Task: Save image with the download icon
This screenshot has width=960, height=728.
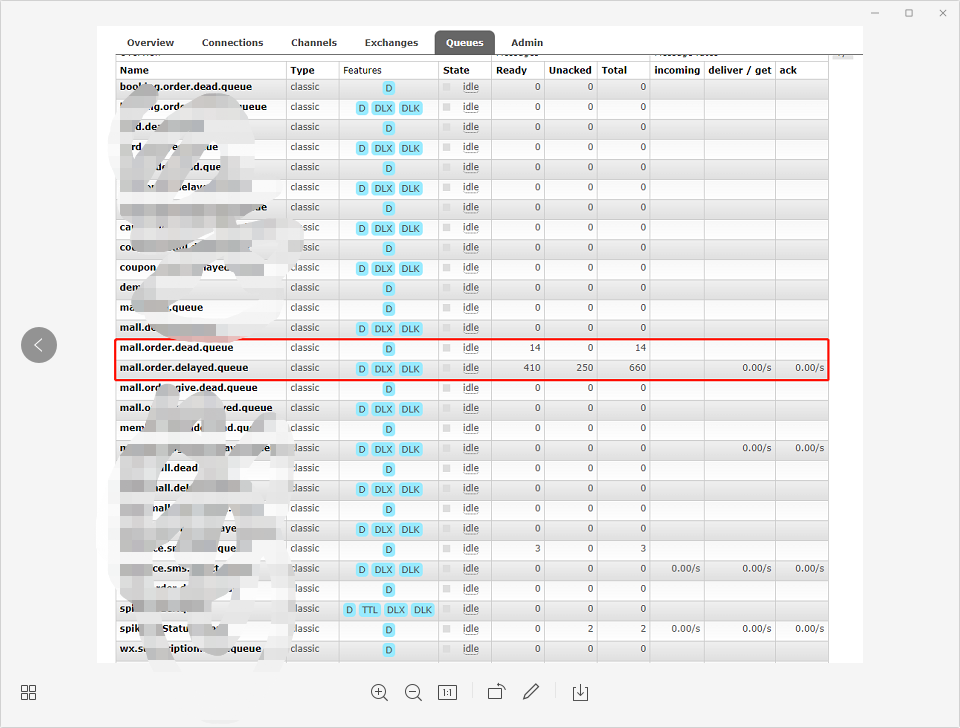Action: tap(580, 692)
